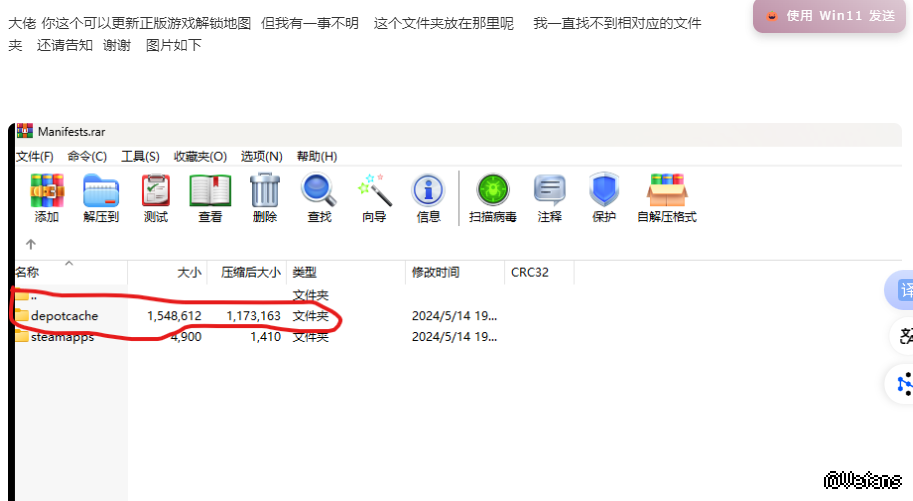Click the WinRAR title bar icon
This screenshot has height=501, width=913.
24,131
